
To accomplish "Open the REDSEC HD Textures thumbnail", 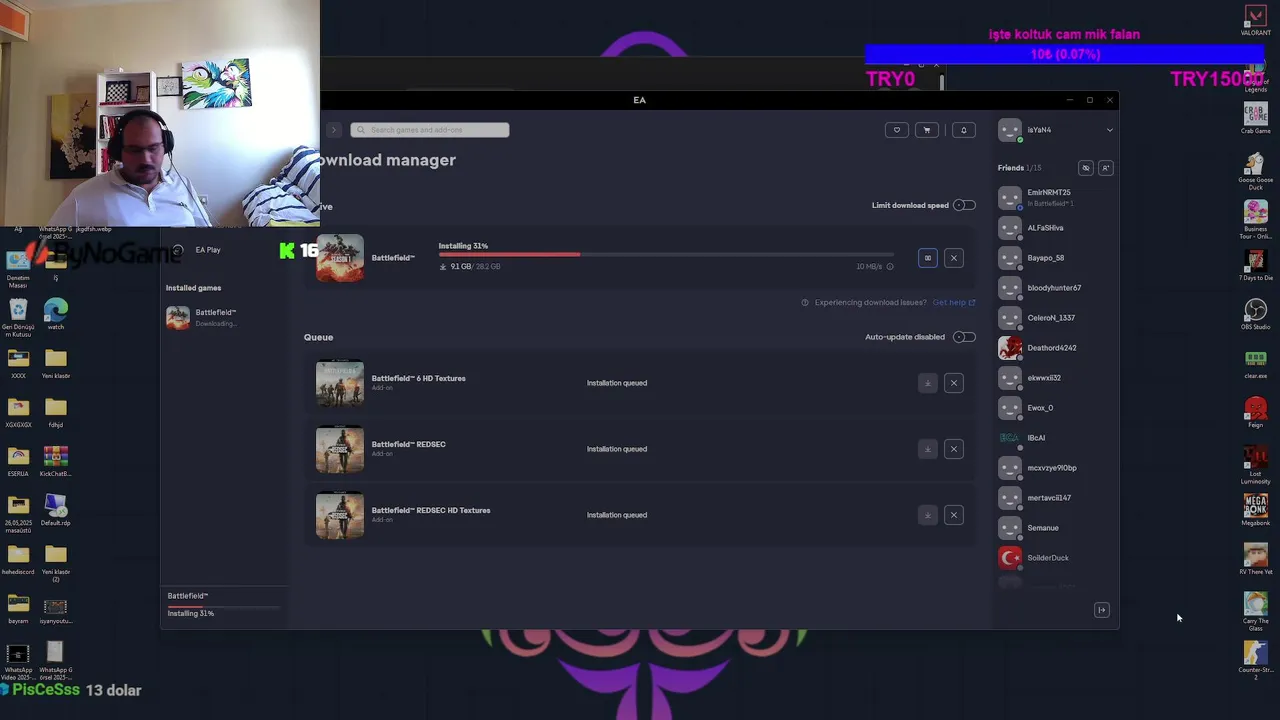I will tap(340, 515).
